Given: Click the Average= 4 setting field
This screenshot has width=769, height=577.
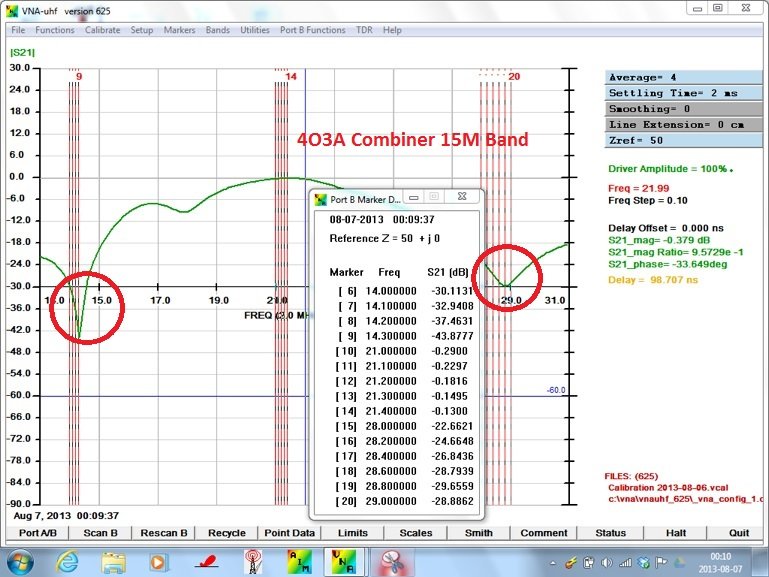Looking at the screenshot, I should click(685, 77).
